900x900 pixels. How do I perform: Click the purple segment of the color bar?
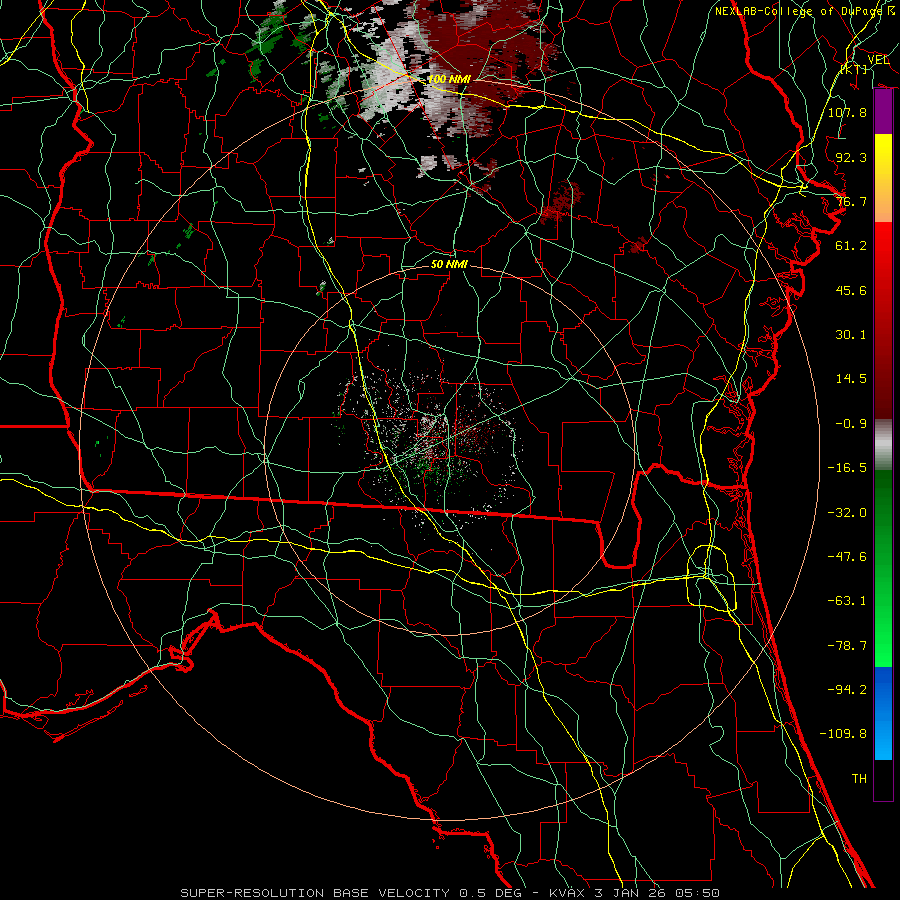pos(883,111)
